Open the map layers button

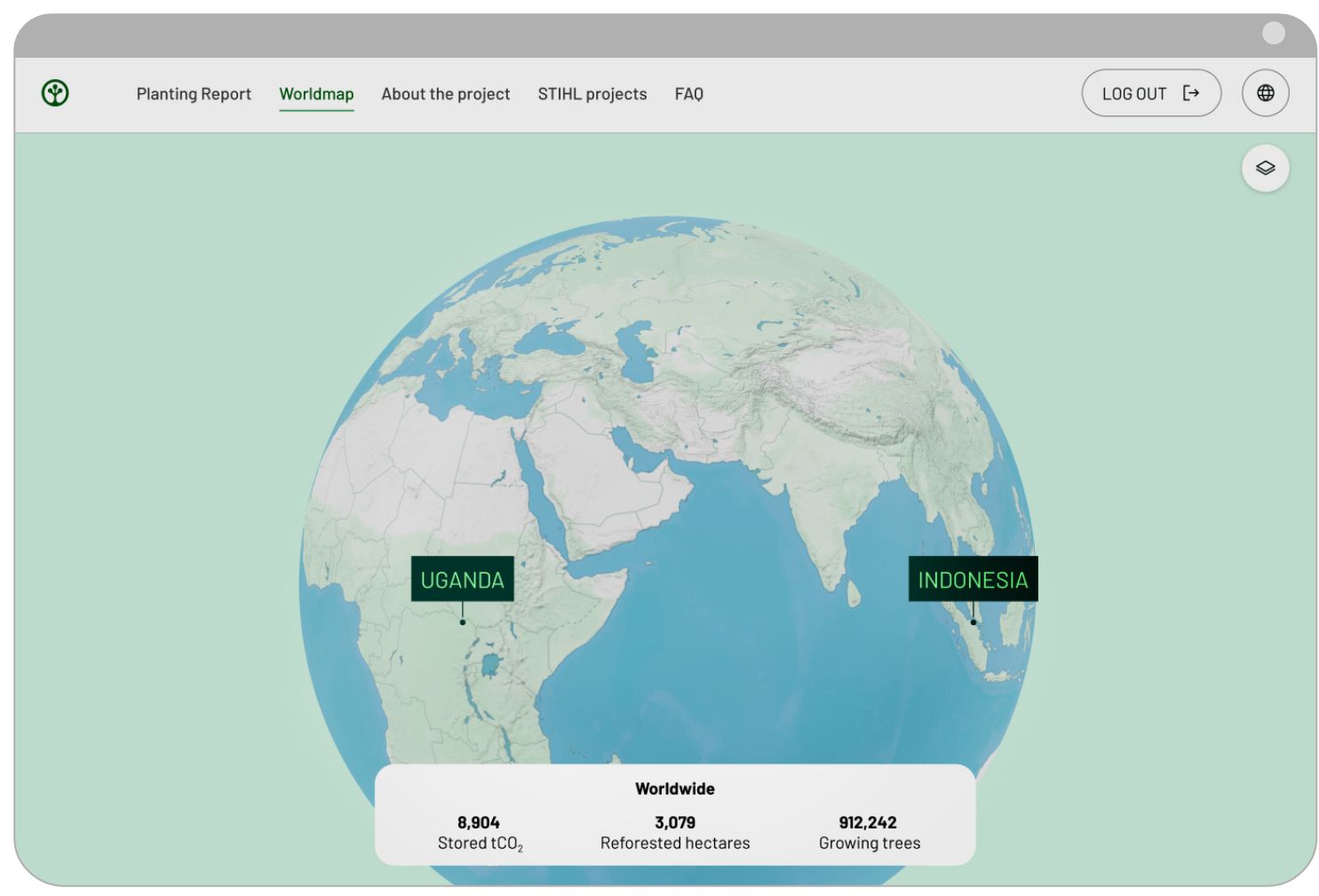(x=1265, y=168)
